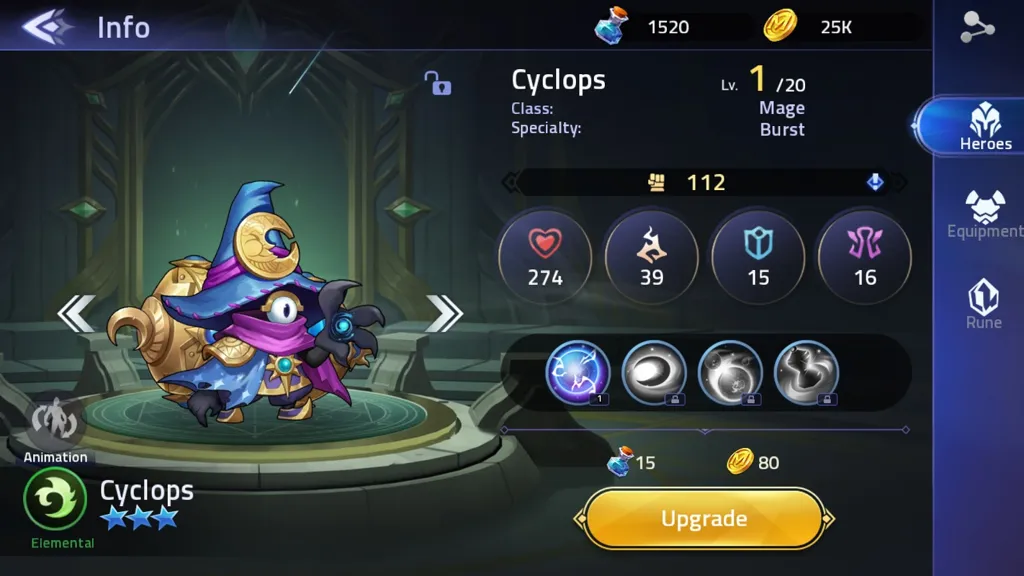The image size is (1024, 576).
Task: Click the yellow Upgrade button
Action: (703, 519)
